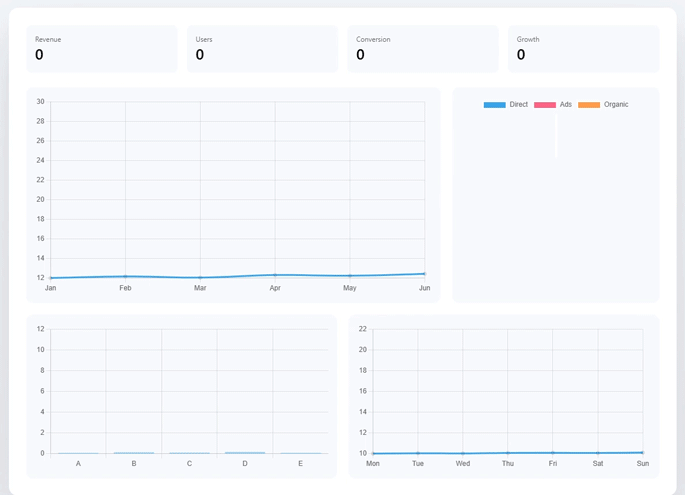Screen dimensions: 685x495
Task: Click bar B in the bar chart
Action: click(134, 453)
